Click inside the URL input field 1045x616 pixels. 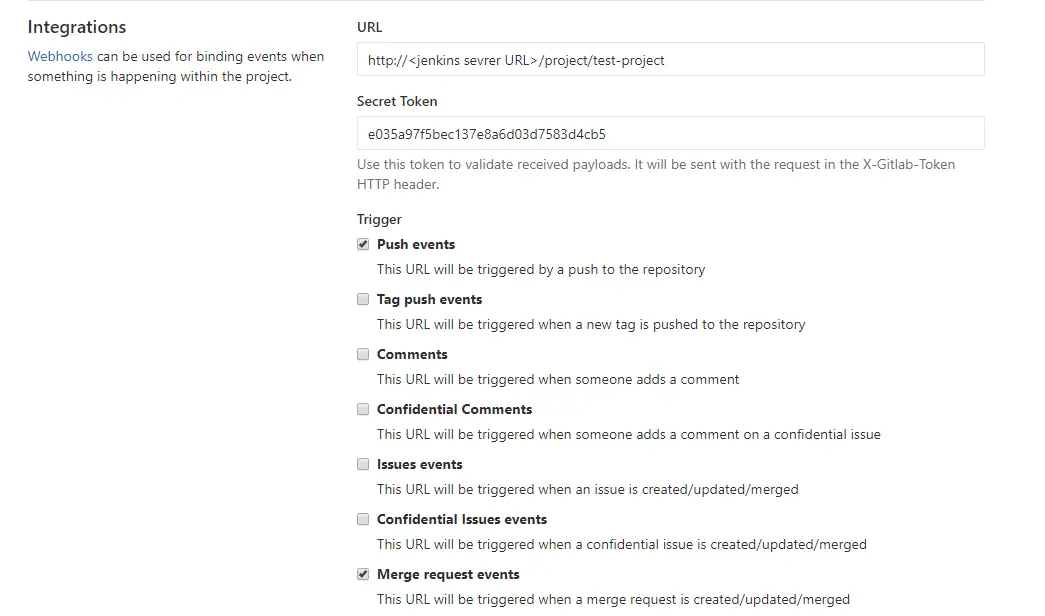(670, 59)
